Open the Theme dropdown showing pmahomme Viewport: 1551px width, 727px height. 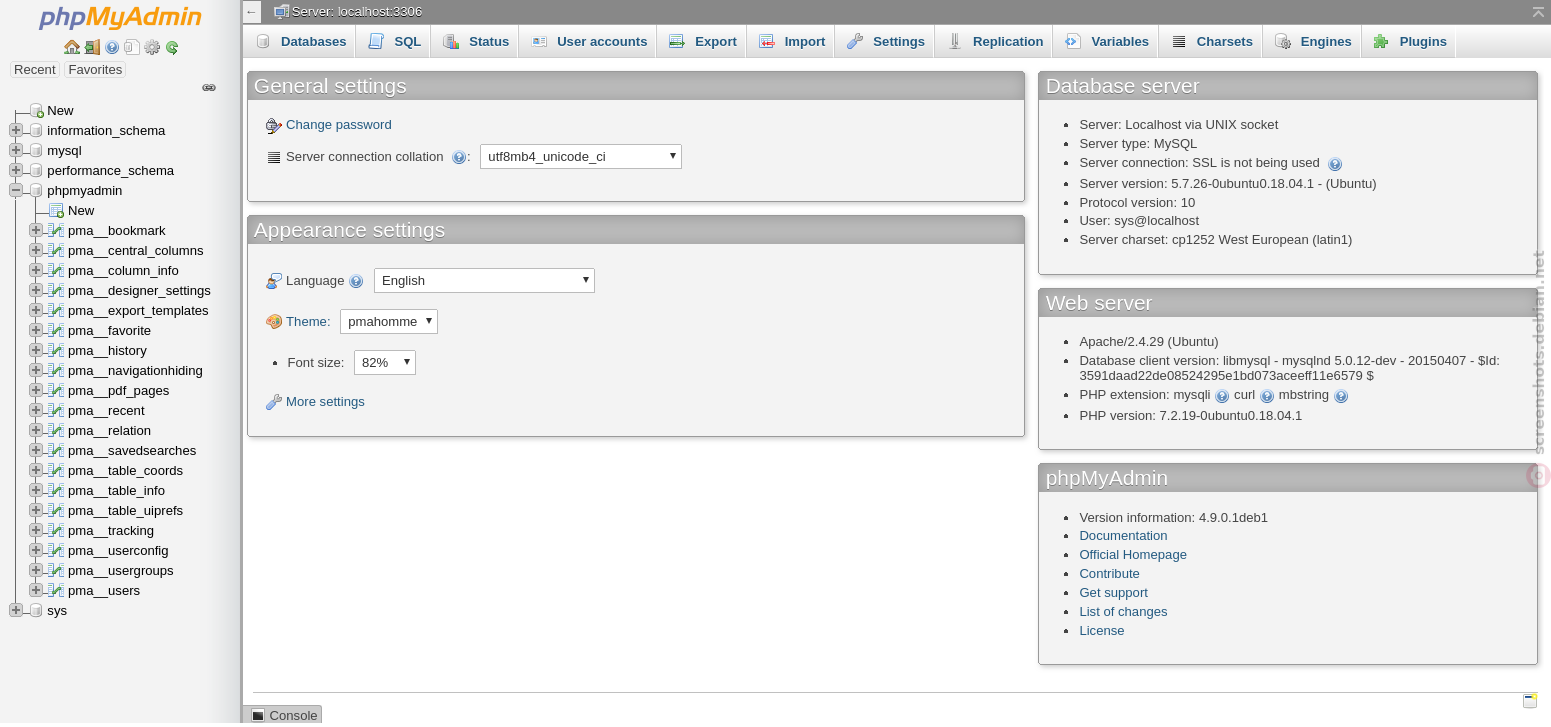point(389,321)
